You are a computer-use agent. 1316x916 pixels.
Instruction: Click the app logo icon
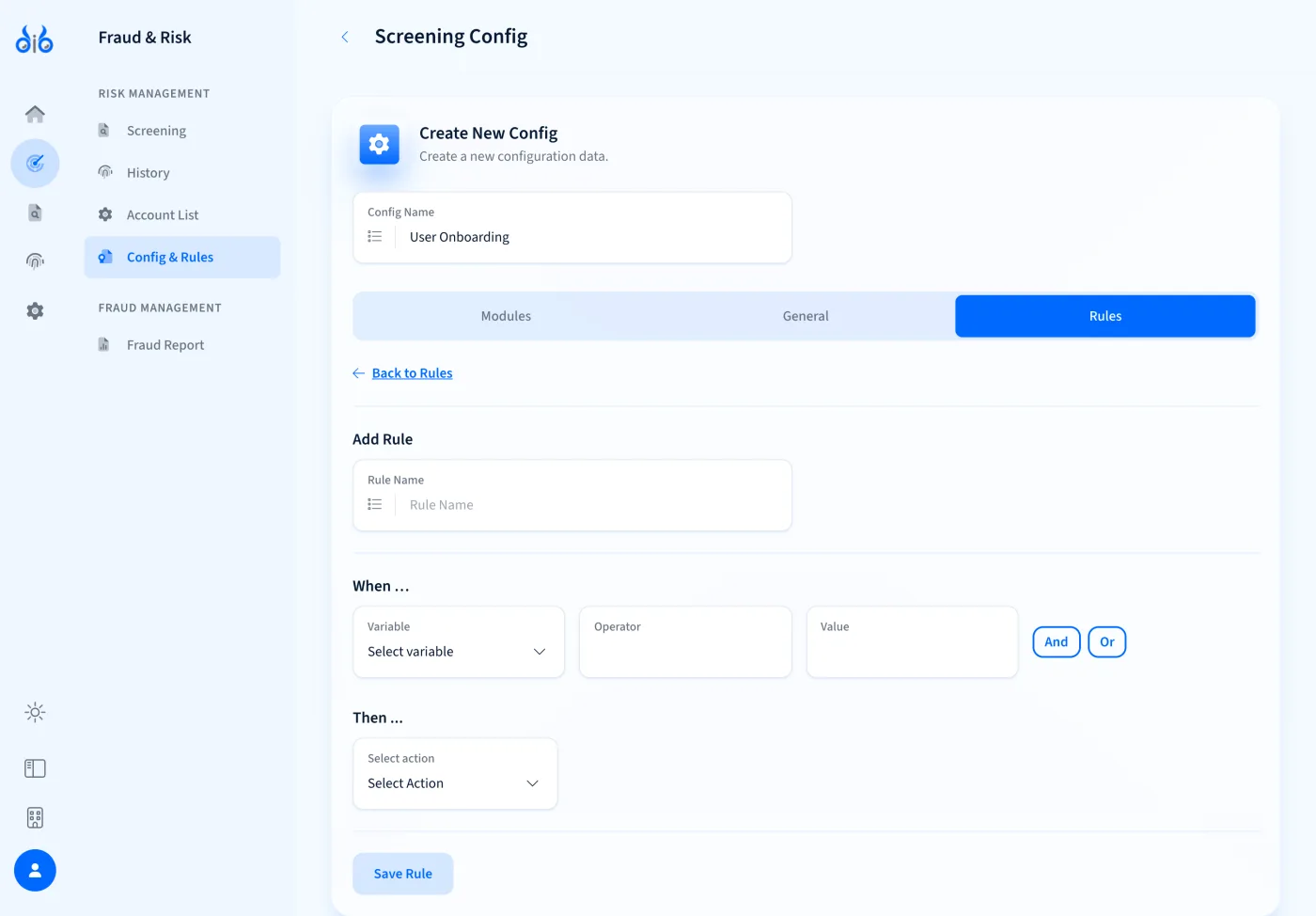tap(35, 39)
